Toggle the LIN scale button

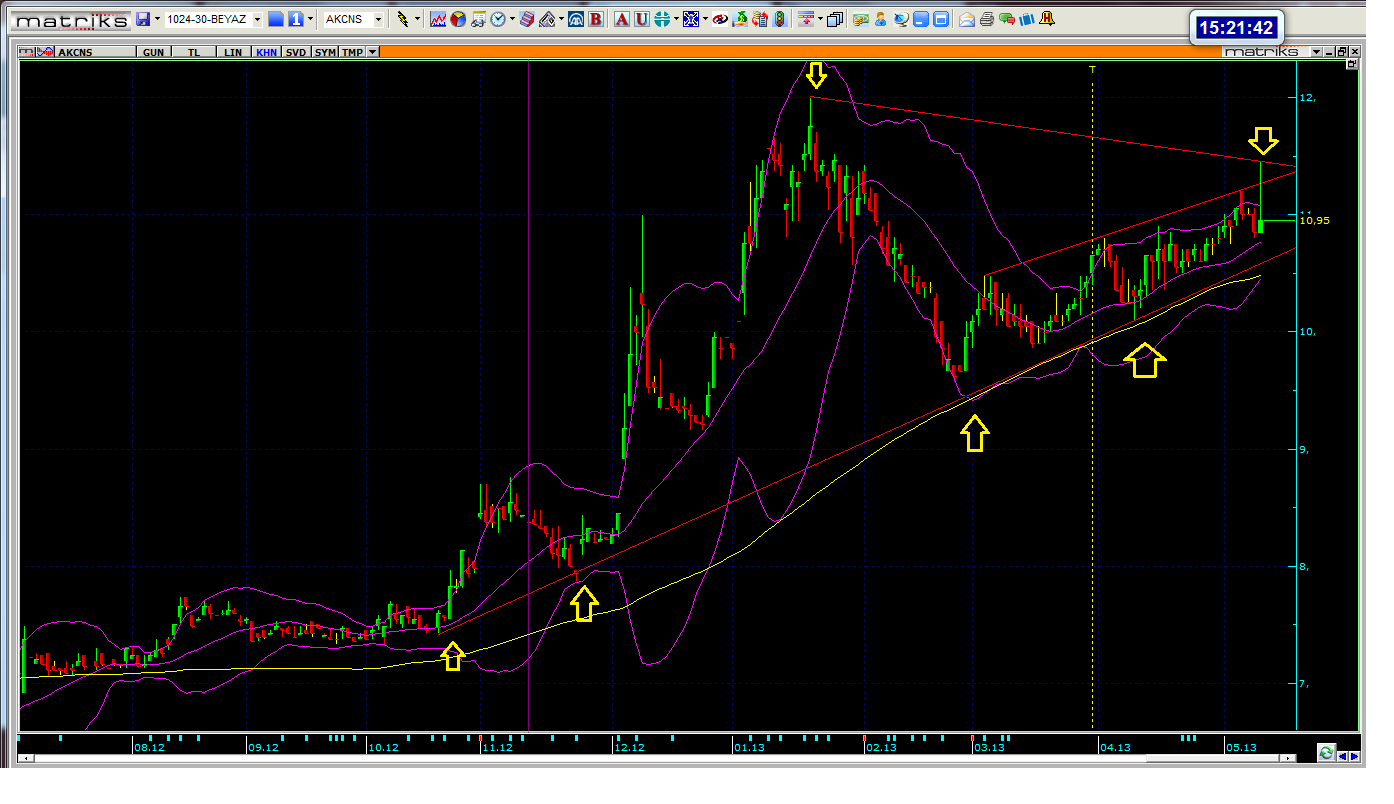tap(233, 52)
